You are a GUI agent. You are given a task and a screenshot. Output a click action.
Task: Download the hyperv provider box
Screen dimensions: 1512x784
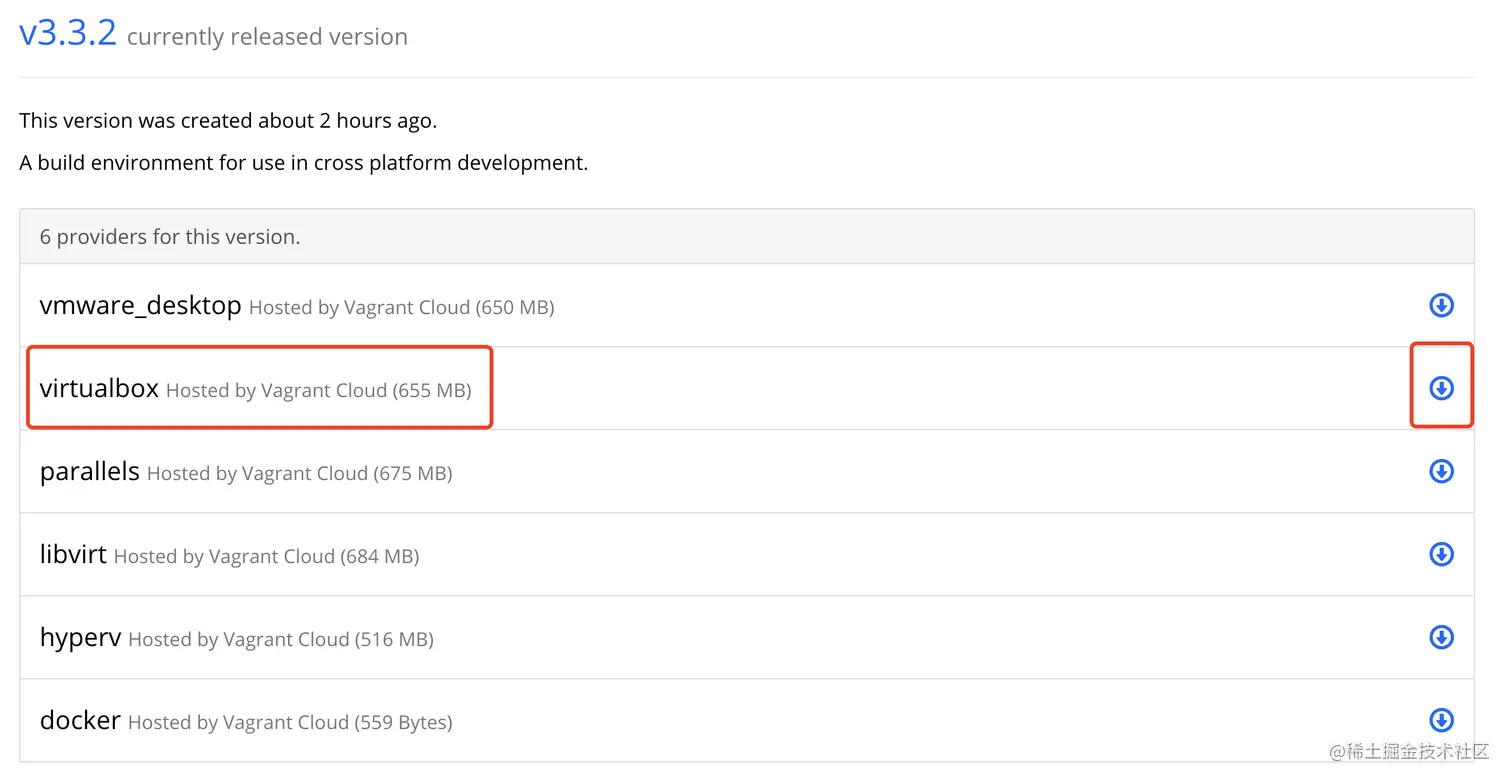[1441, 637]
